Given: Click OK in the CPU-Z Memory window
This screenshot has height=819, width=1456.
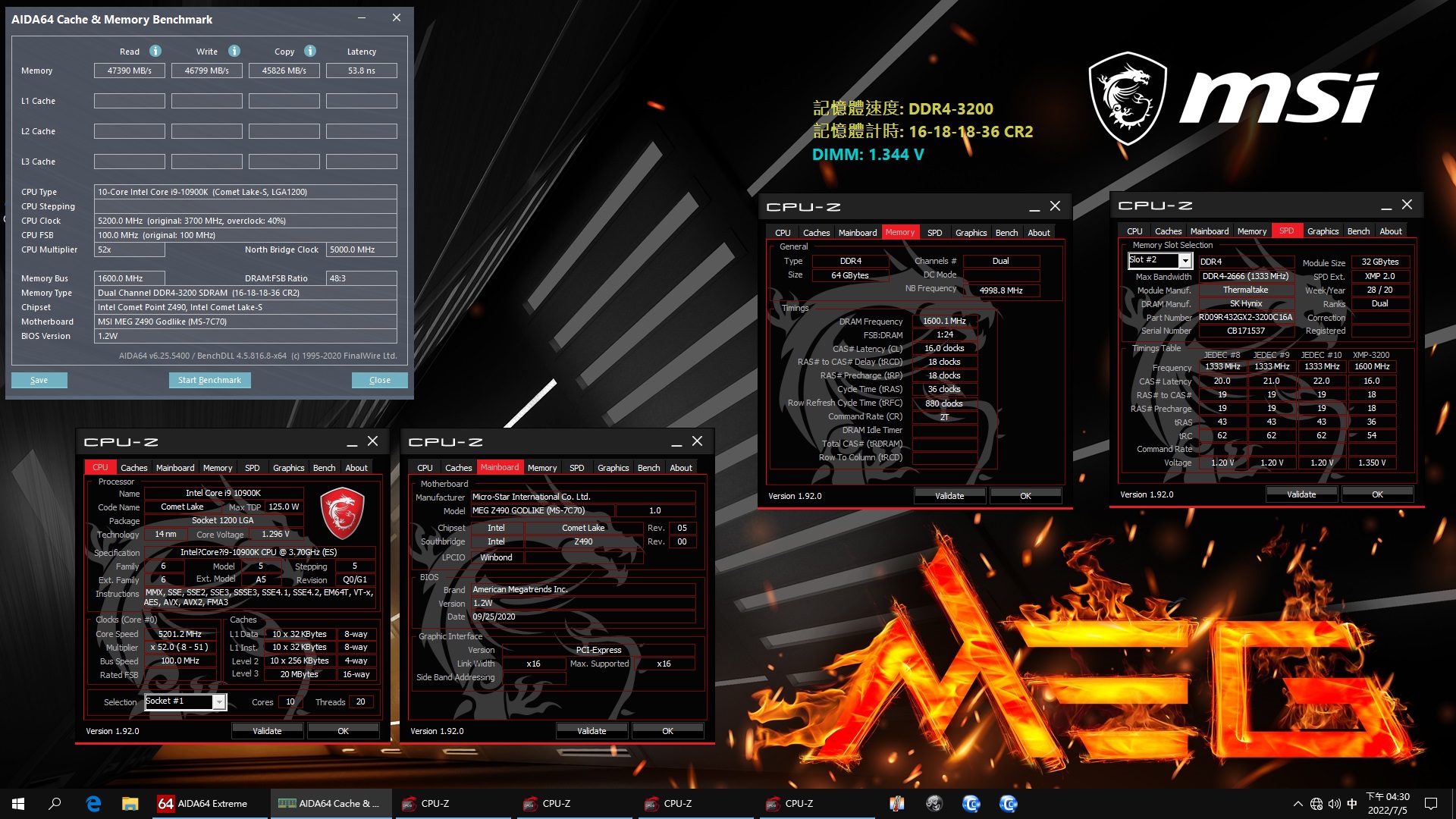Looking at the screenshot, I should tap(1025, 496).
